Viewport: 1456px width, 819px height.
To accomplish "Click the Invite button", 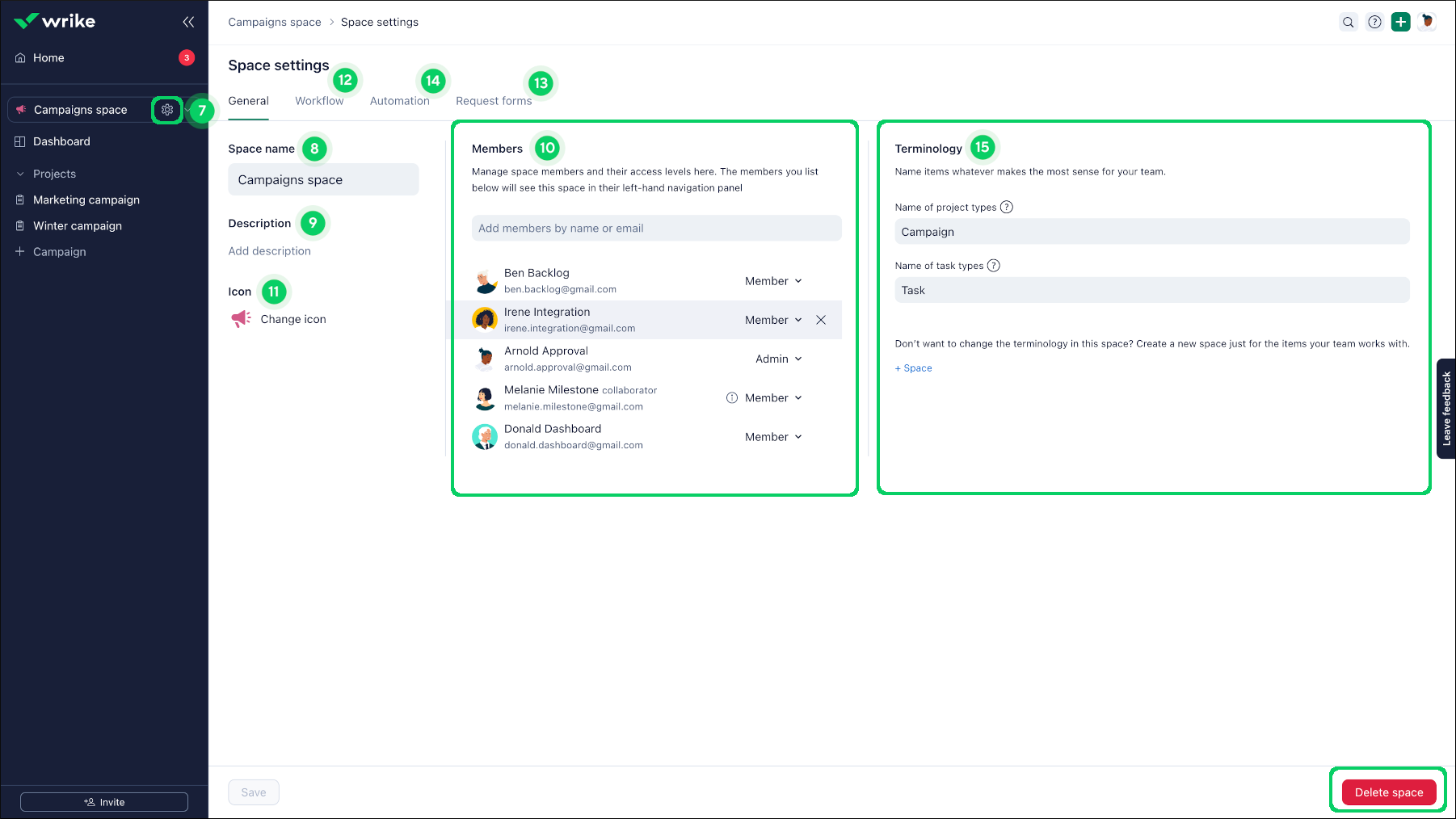I will pyautogui.click(x=104, y=802).
